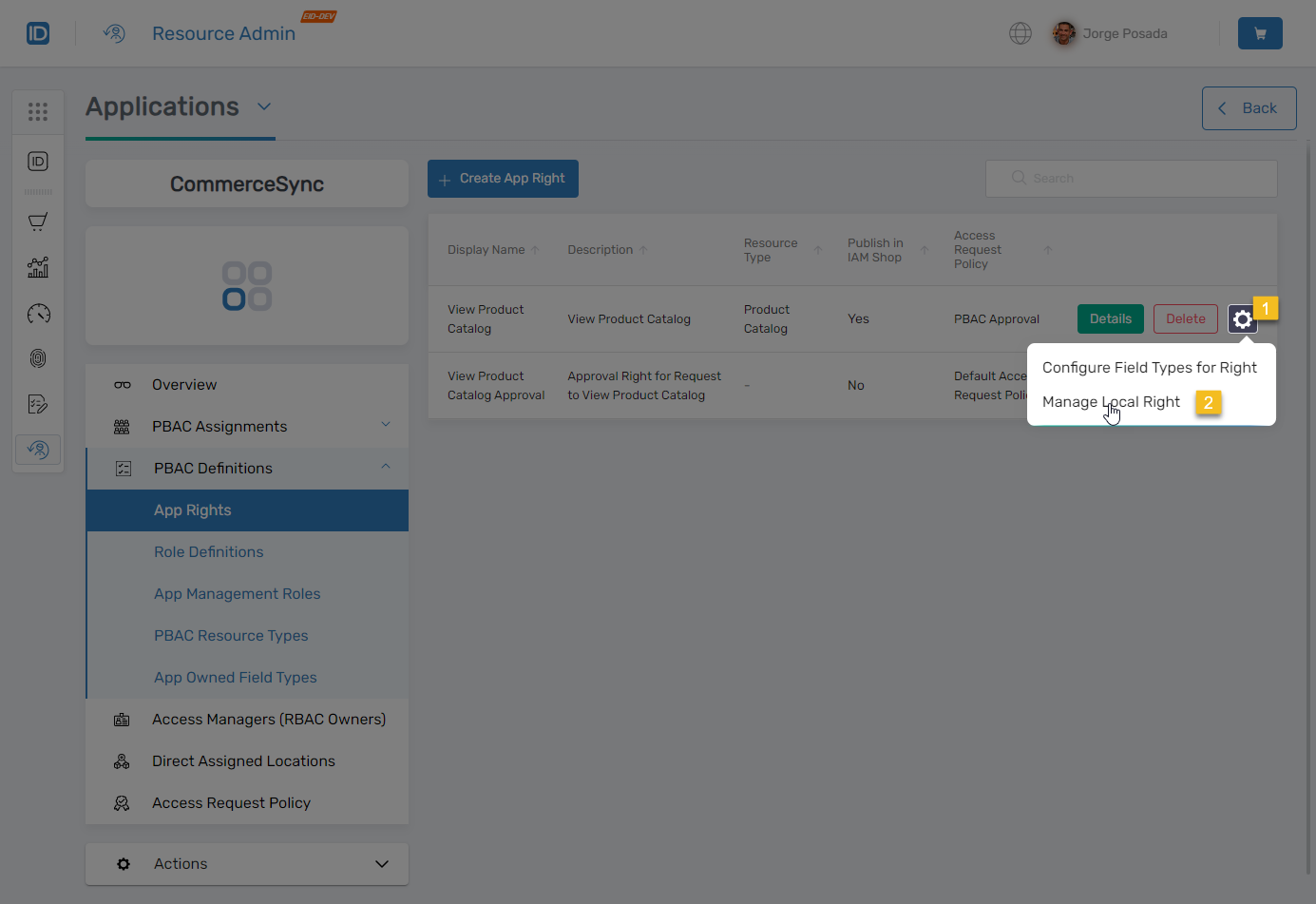Collapse the PBAC Definitions section
Screen dimensions: 1316x904
(x=247, y=467)
